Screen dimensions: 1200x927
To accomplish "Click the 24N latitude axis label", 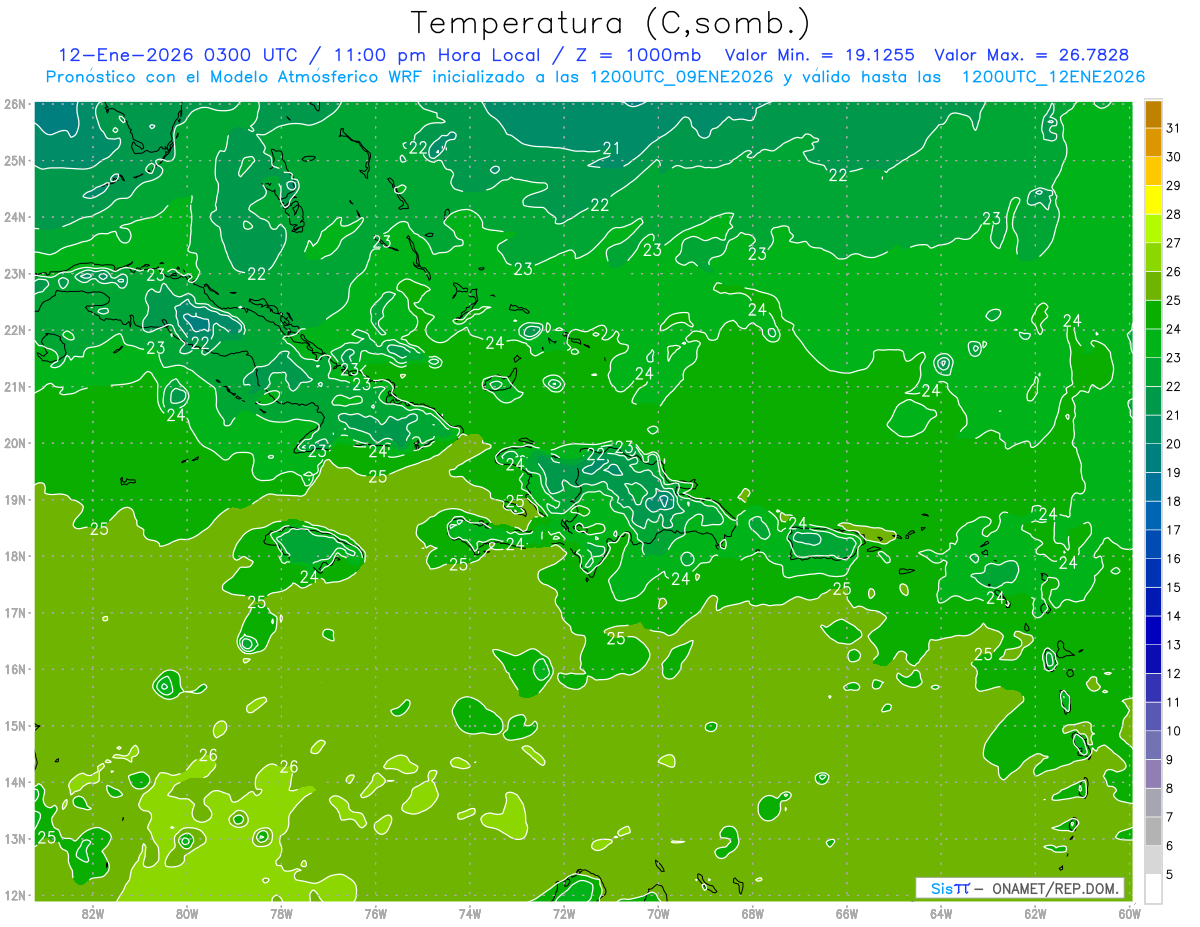I will coord(14,217).
